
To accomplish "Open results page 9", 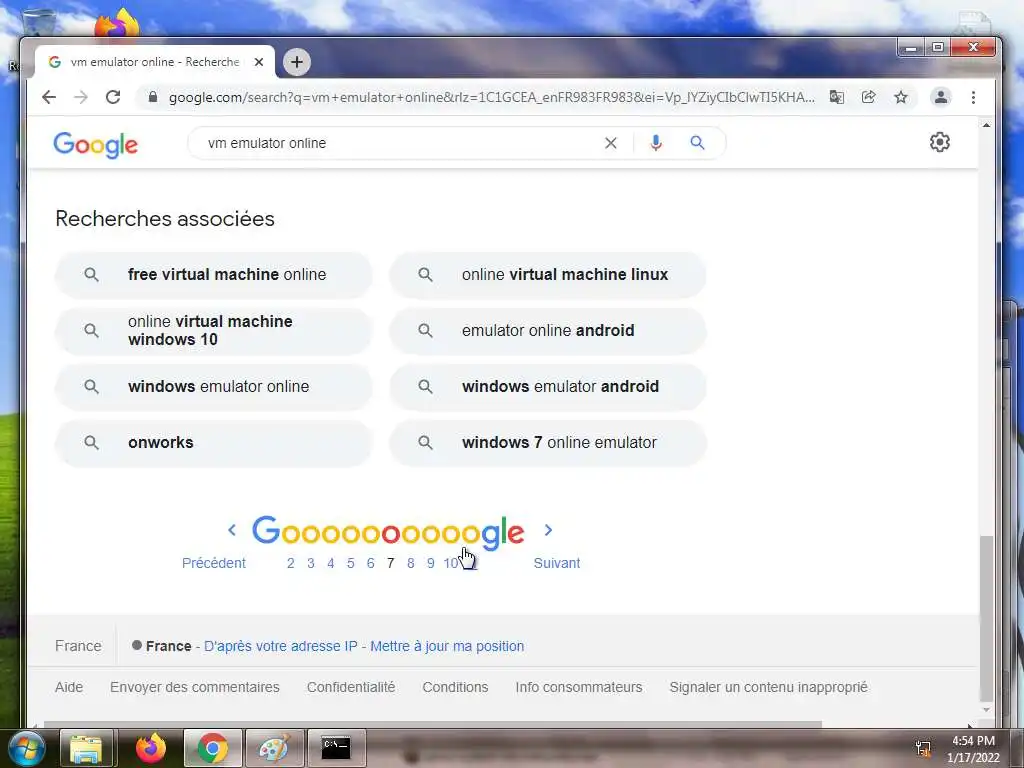I will click(x=430, y=563).
